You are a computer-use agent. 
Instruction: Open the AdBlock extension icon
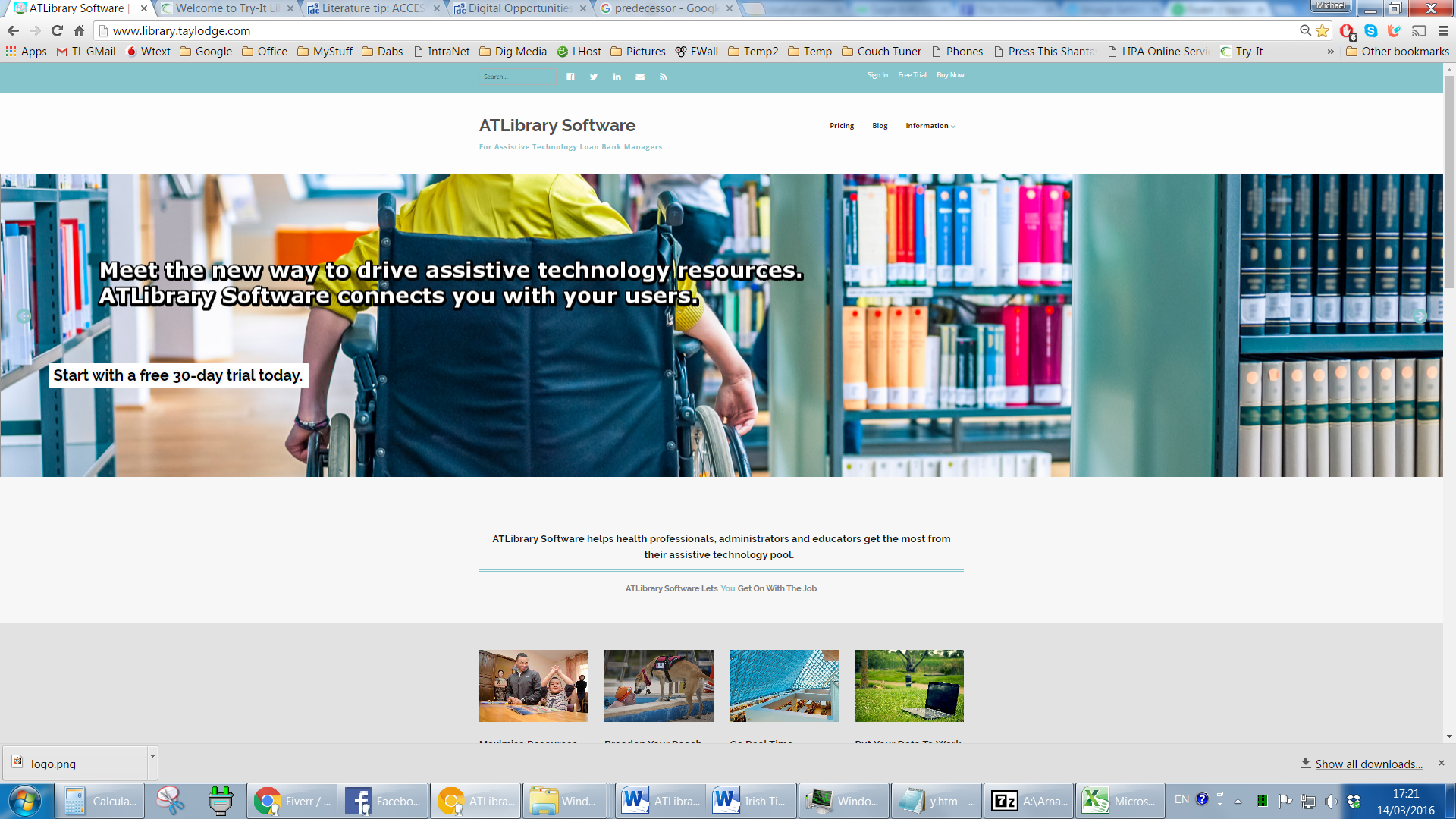click(1347, 31)
